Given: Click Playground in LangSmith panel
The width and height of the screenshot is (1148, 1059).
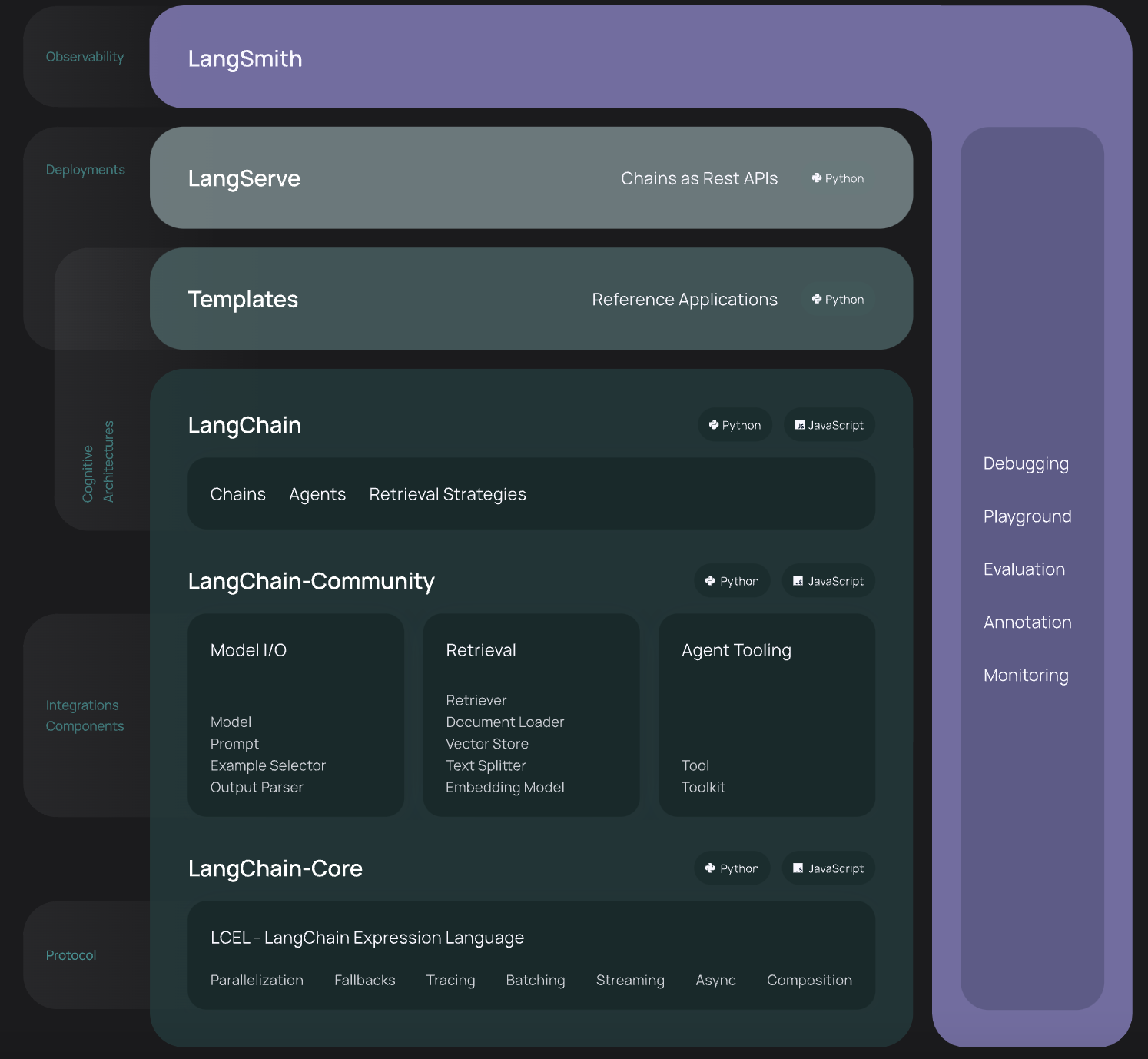Looking at the screenshot, I should coord(1027,516).
